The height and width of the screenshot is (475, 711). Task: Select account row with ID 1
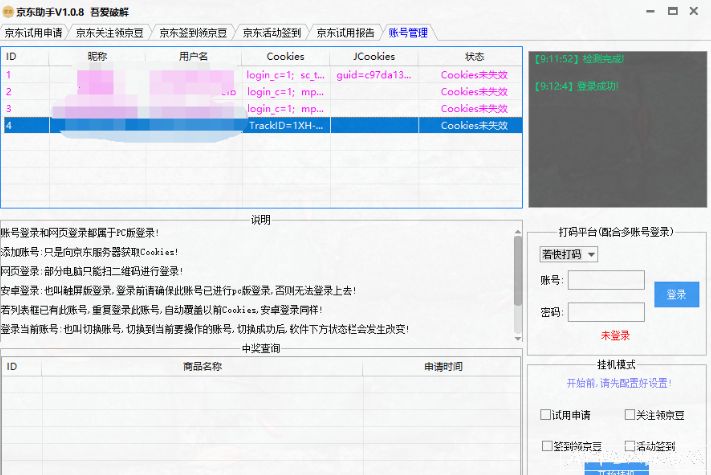(263, 75)
